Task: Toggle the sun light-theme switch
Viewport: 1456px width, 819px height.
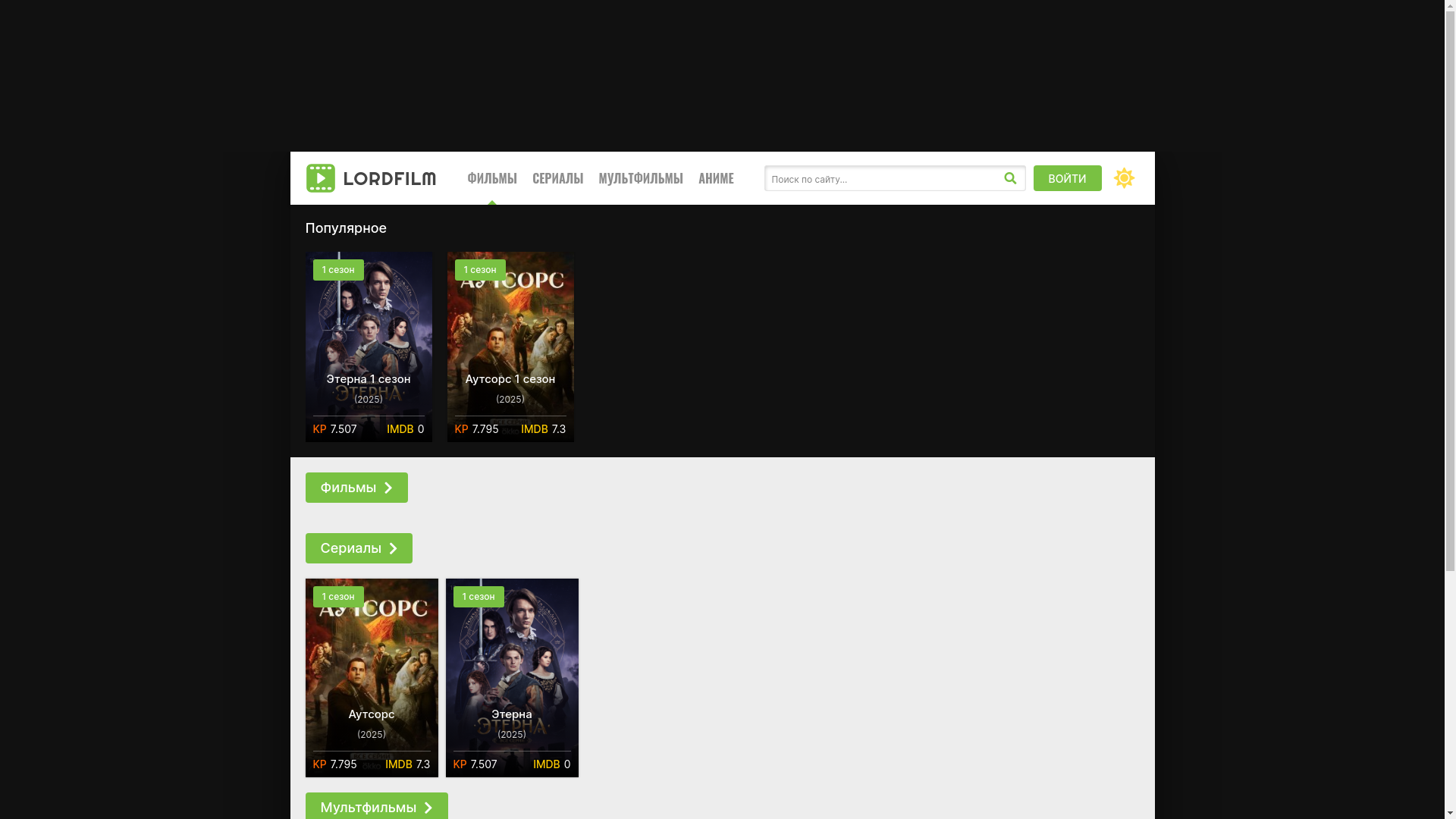Action: (1124, 178)
